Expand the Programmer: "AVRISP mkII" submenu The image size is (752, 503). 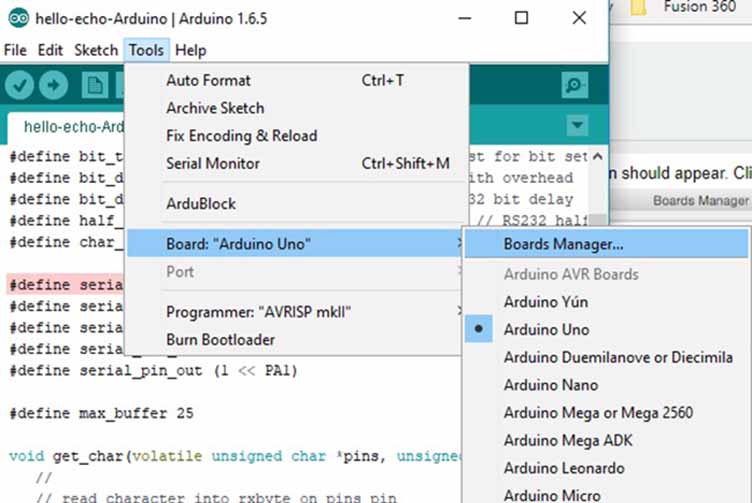pyautogui.click(x=294, y=312)
